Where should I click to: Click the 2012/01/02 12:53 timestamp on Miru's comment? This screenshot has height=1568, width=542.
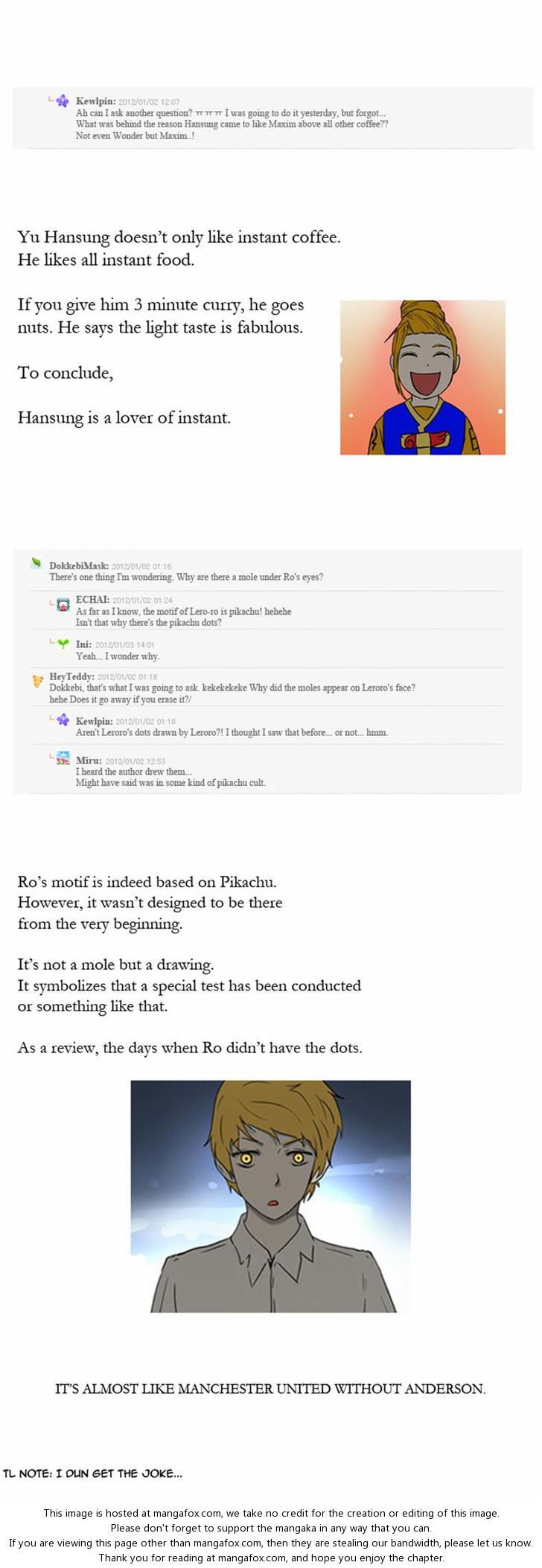pos(135,761)
